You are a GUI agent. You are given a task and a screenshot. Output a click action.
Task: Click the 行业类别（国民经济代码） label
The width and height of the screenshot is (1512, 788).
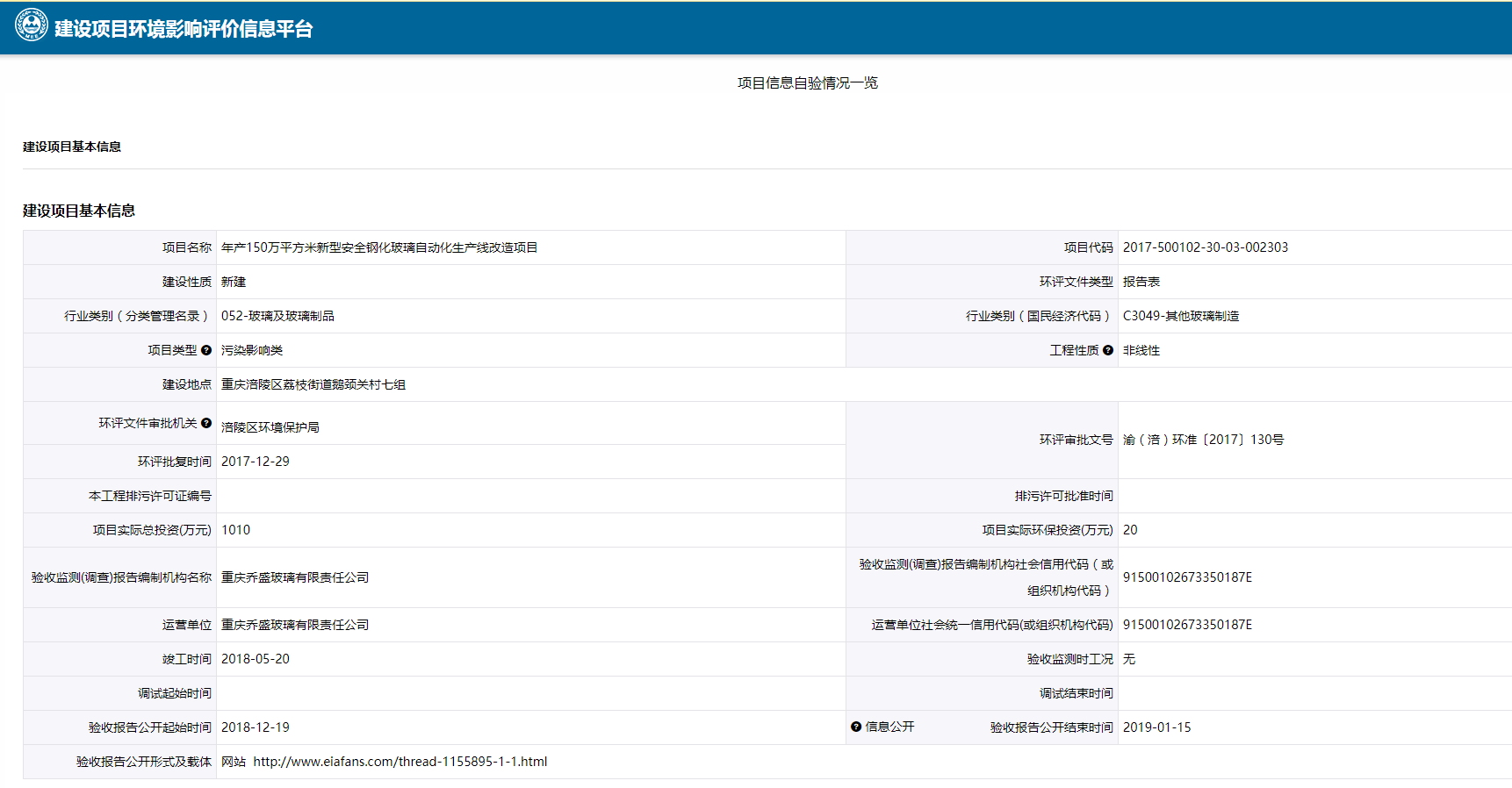coord(1040,316)
